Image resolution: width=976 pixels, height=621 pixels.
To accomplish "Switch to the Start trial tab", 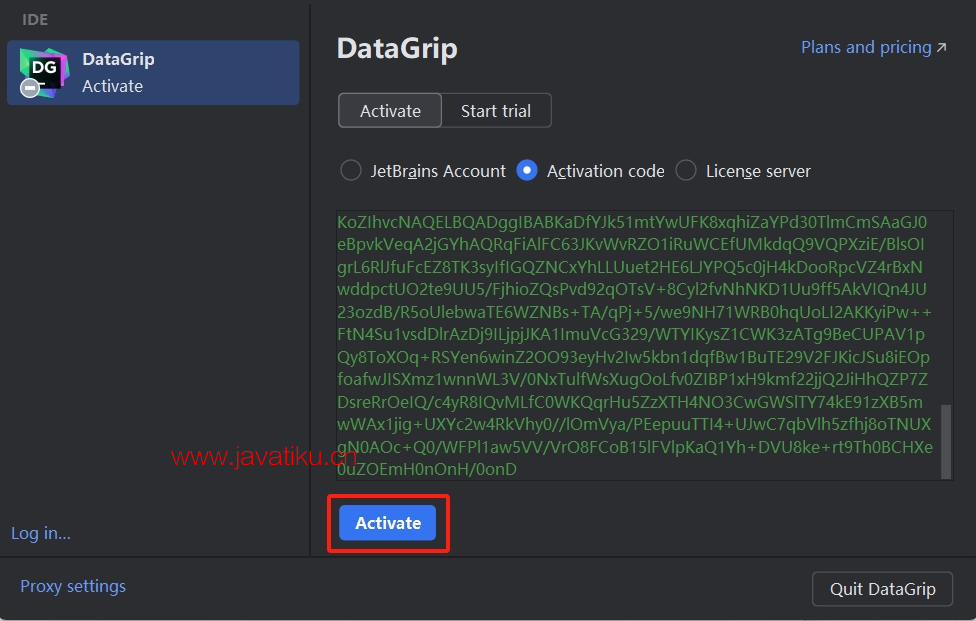I will (x=496, y=111).
